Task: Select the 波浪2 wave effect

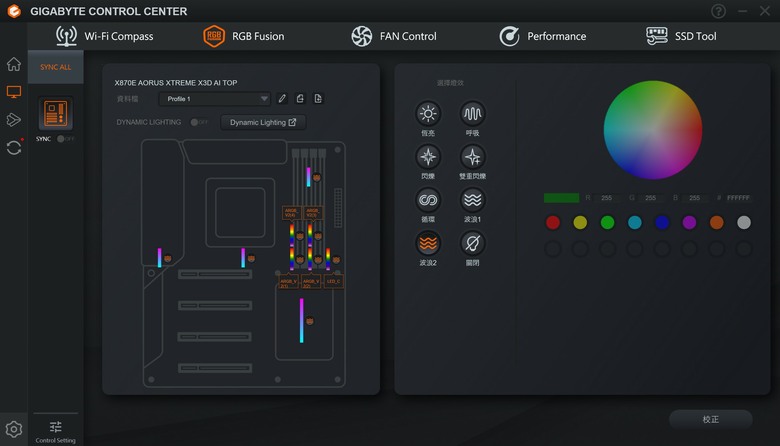Action: [x=428, y=244]
